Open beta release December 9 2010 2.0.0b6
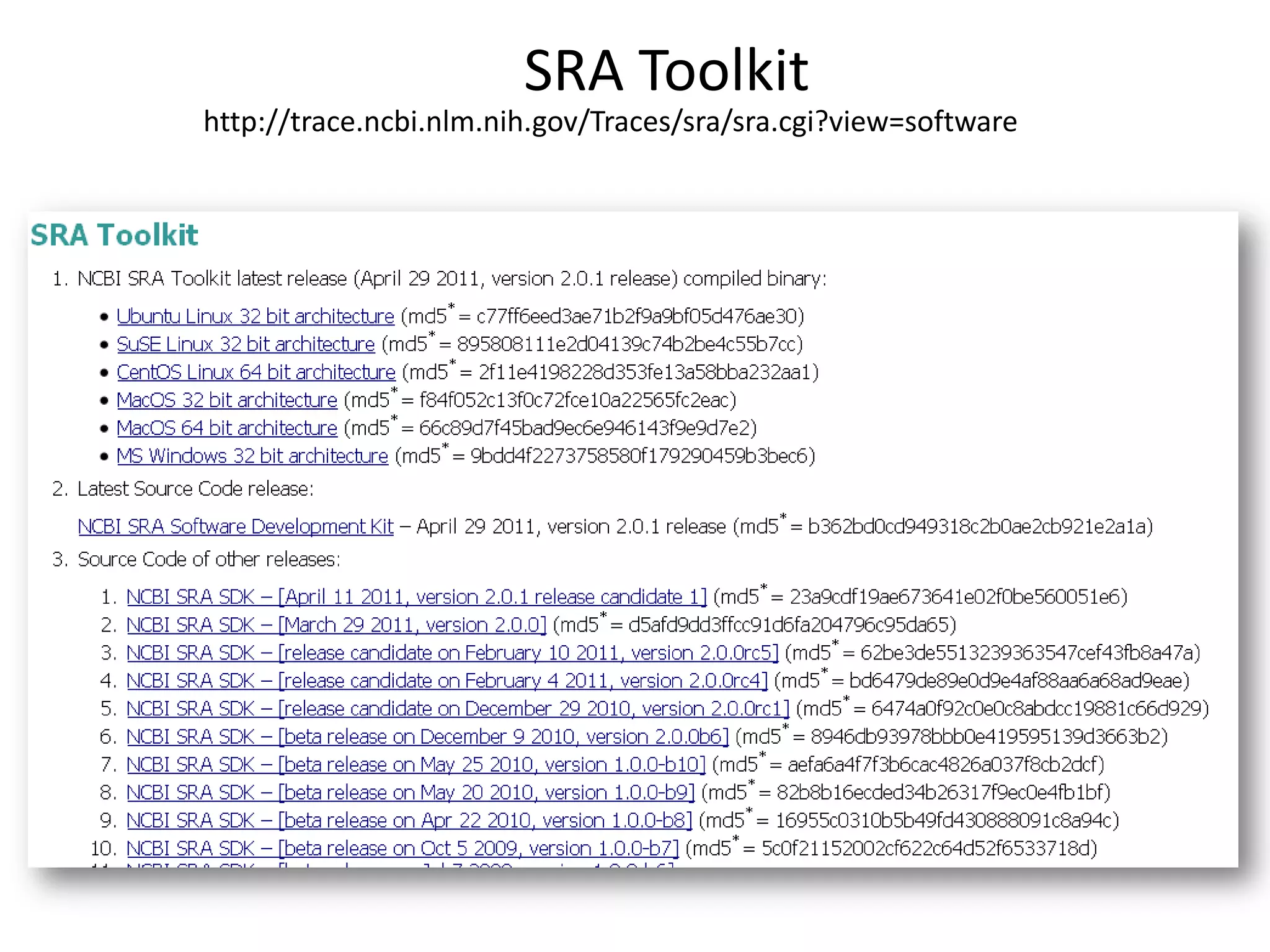Screen dimensions: 1270x952 pos(427,737)
